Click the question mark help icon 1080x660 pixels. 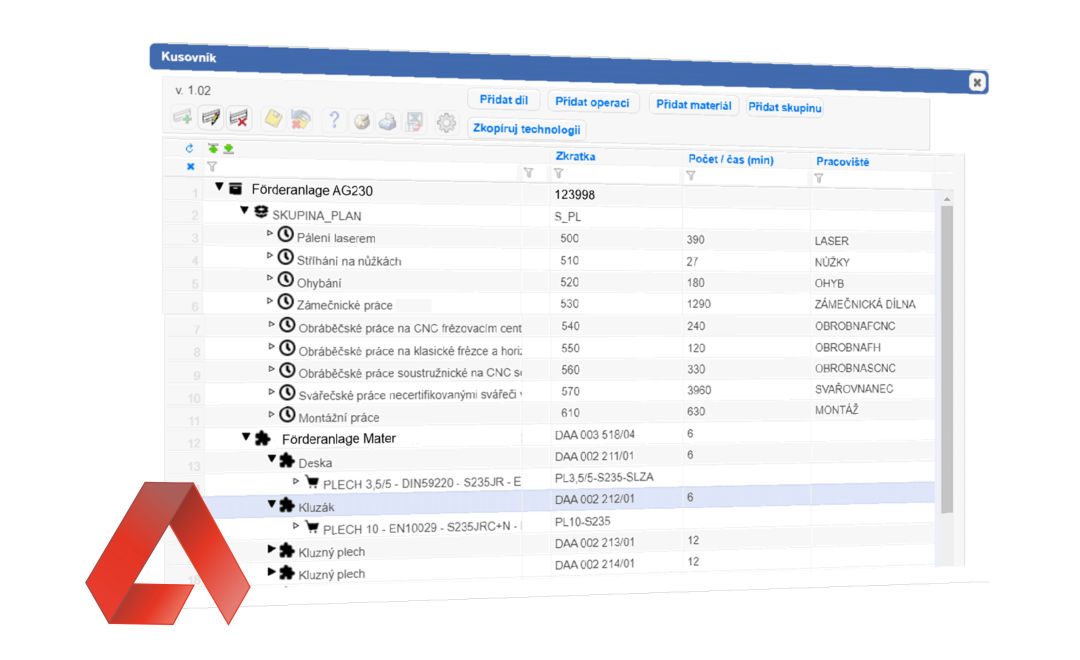[334, 120]
